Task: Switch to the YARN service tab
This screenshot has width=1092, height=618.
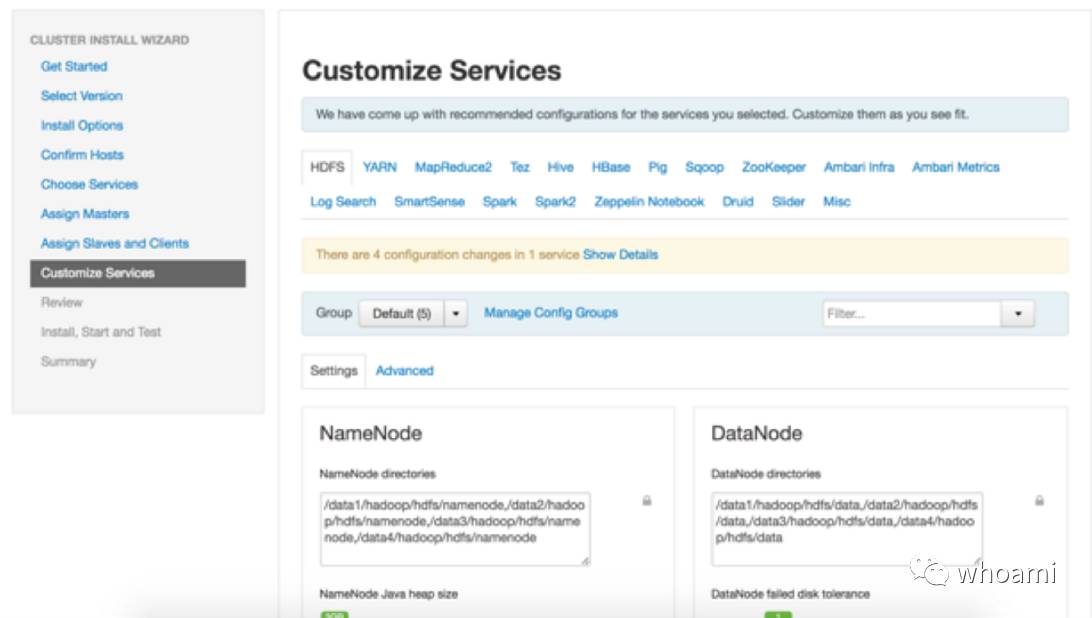Action: coord(380,167)
